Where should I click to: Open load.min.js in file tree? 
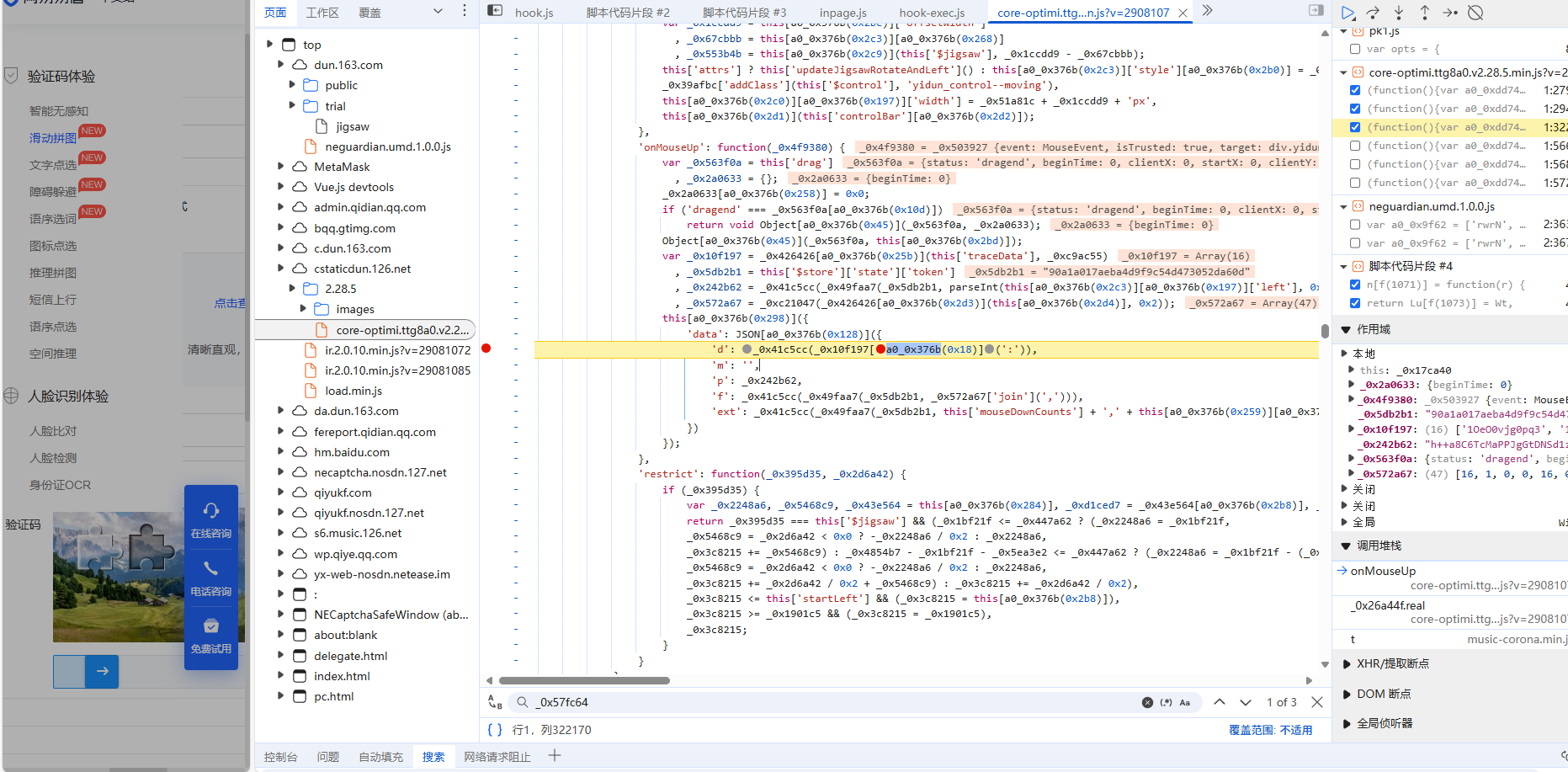point(353,391)
